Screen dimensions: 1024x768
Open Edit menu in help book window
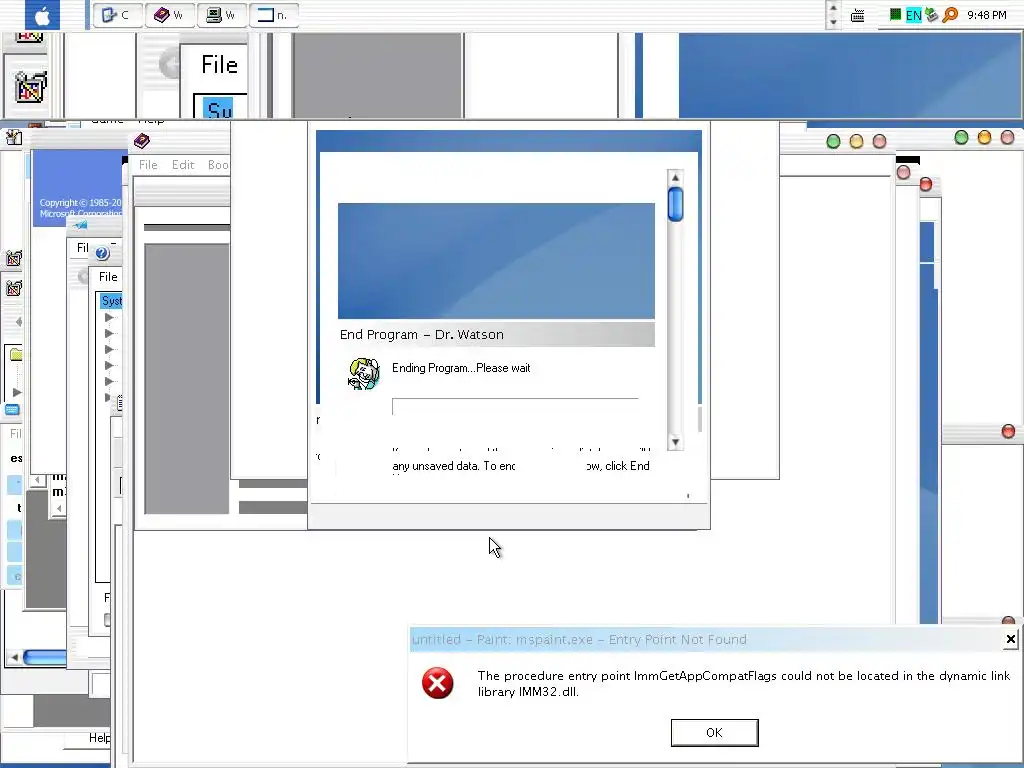[183, 165]
